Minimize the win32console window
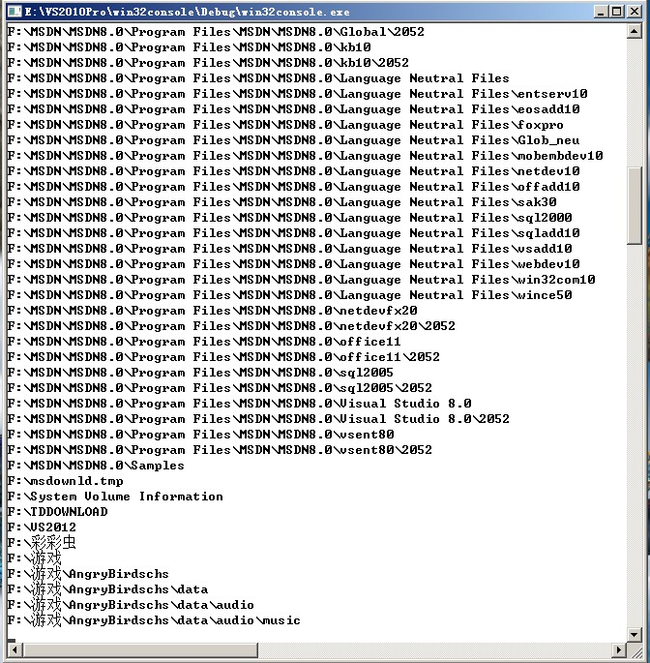The width and height of the screenshot is (650, 663). coord(601,11)
